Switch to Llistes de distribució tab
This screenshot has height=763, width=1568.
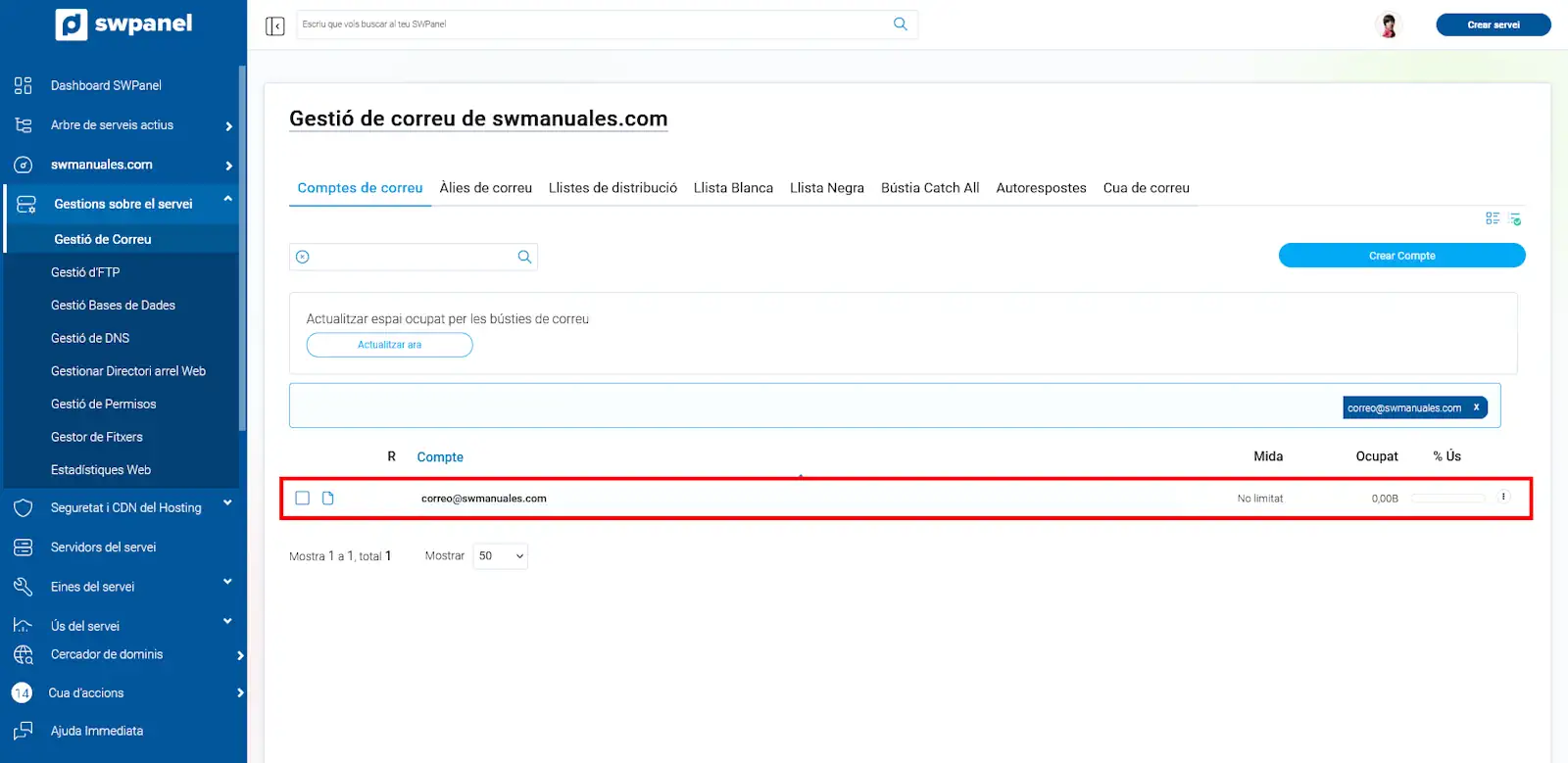point(612,188)
